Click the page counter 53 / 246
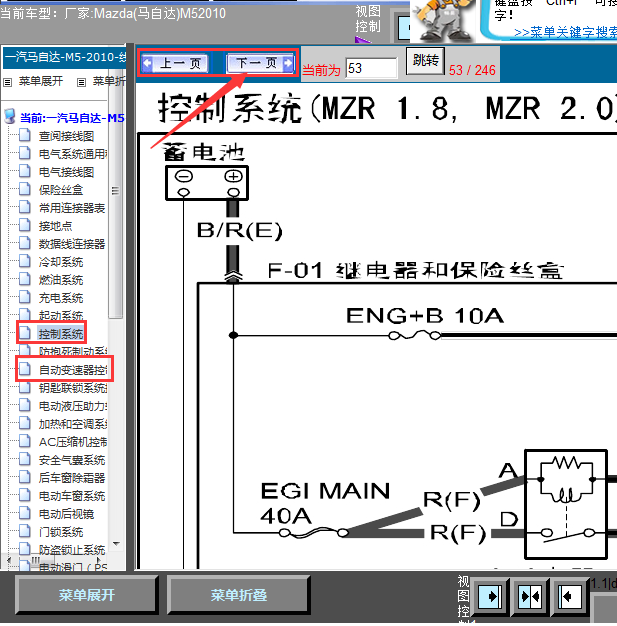 coord(472,70)
